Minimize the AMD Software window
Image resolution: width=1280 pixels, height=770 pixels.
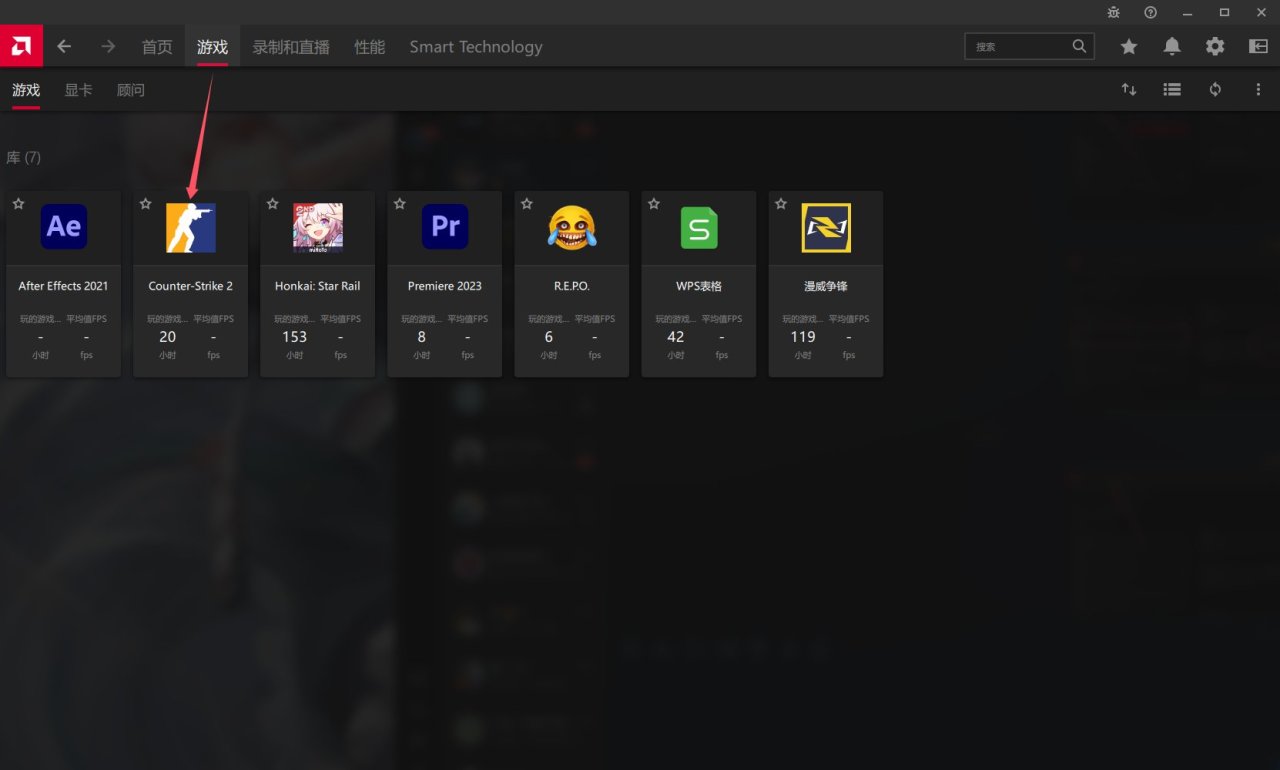point(1187,12)
